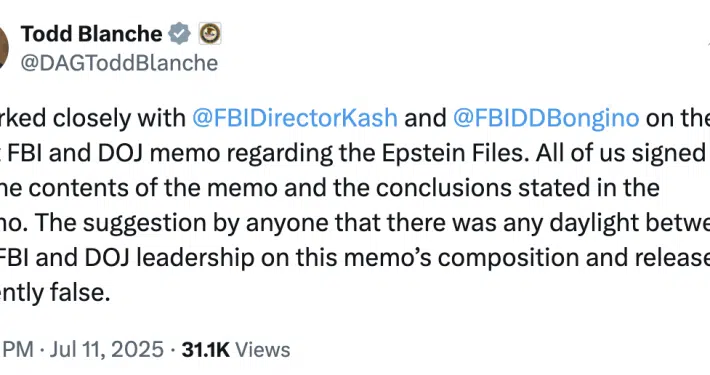Follow the @FBIDDBongino mention
This screenshot has height=375, width=710.
click(x=546, y=118)
